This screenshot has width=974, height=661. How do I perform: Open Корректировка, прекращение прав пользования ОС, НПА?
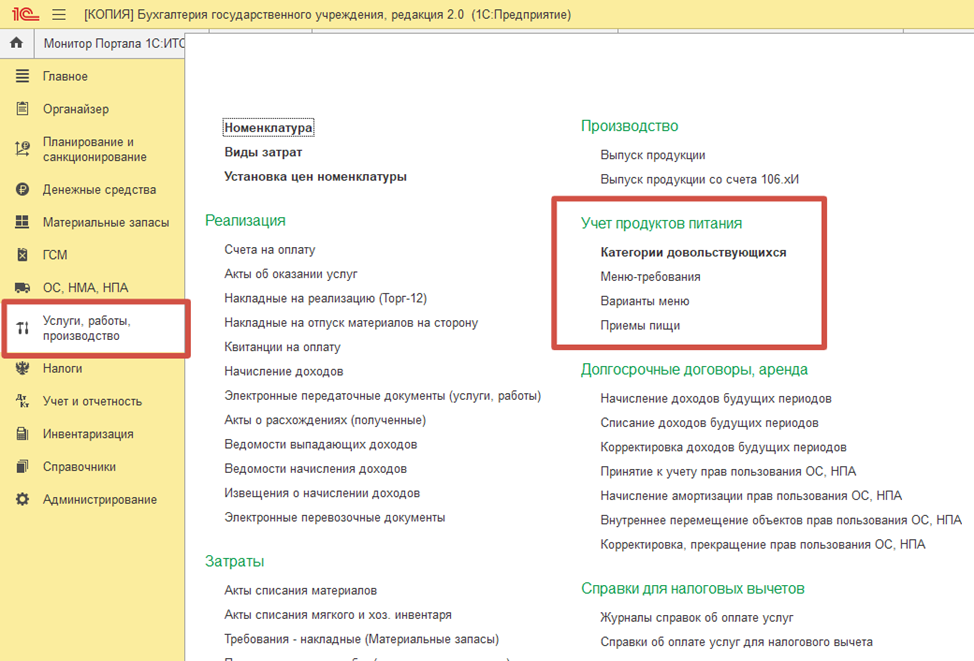763,545
